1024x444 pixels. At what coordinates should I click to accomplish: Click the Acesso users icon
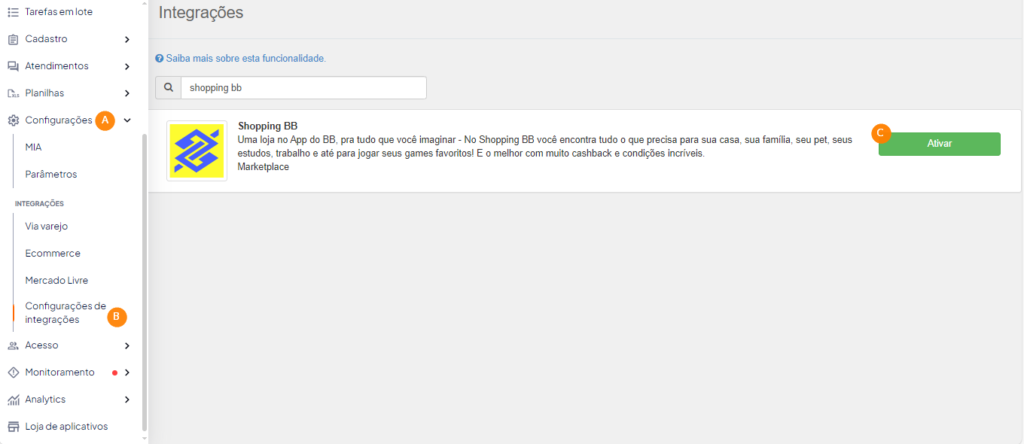pyautogui.click(x=12, y=345)
